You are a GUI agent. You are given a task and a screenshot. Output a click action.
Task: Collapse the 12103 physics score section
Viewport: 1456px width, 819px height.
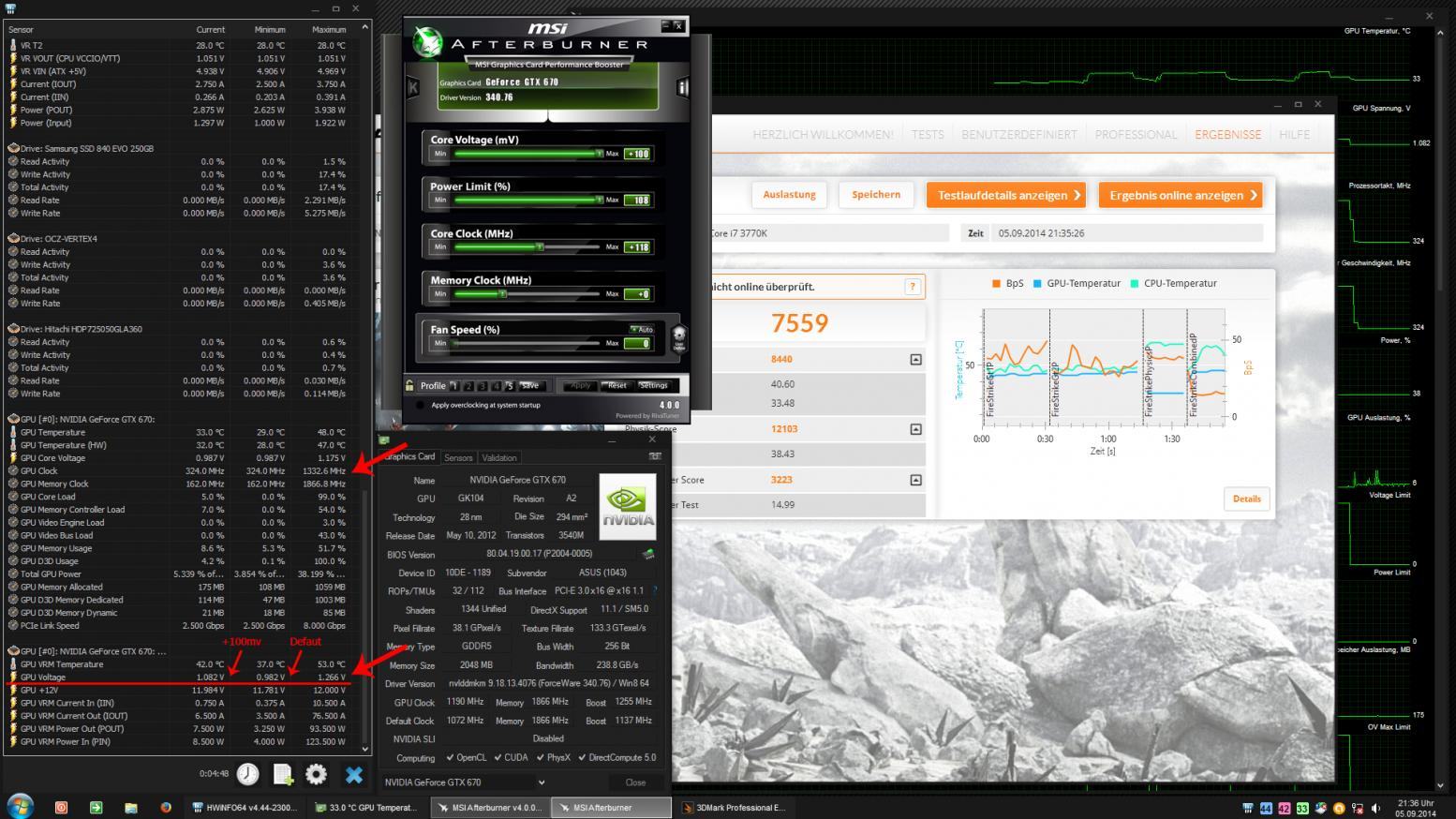pyautogui.click(x=915, y=429)
